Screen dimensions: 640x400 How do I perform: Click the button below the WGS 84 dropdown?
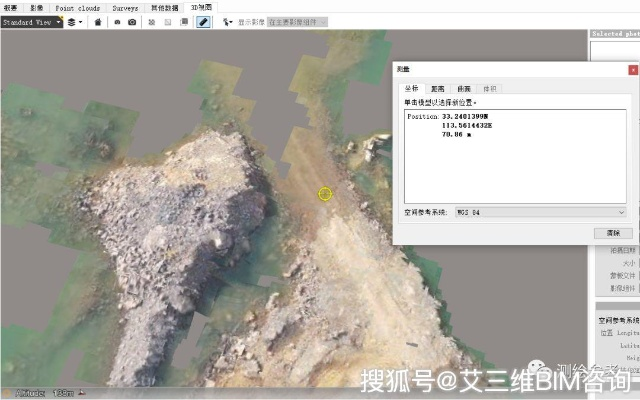(x=613, y=233)
